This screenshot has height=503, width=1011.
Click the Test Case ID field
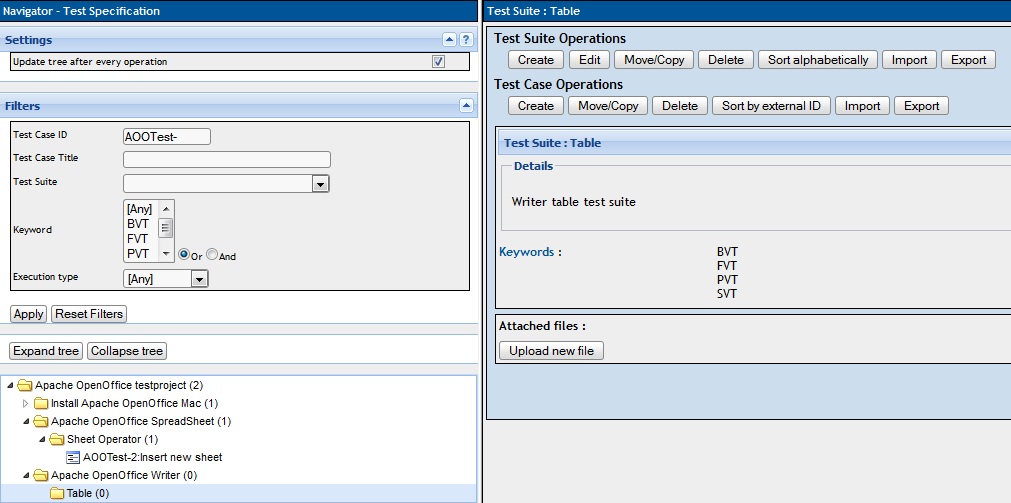(167, 137)
